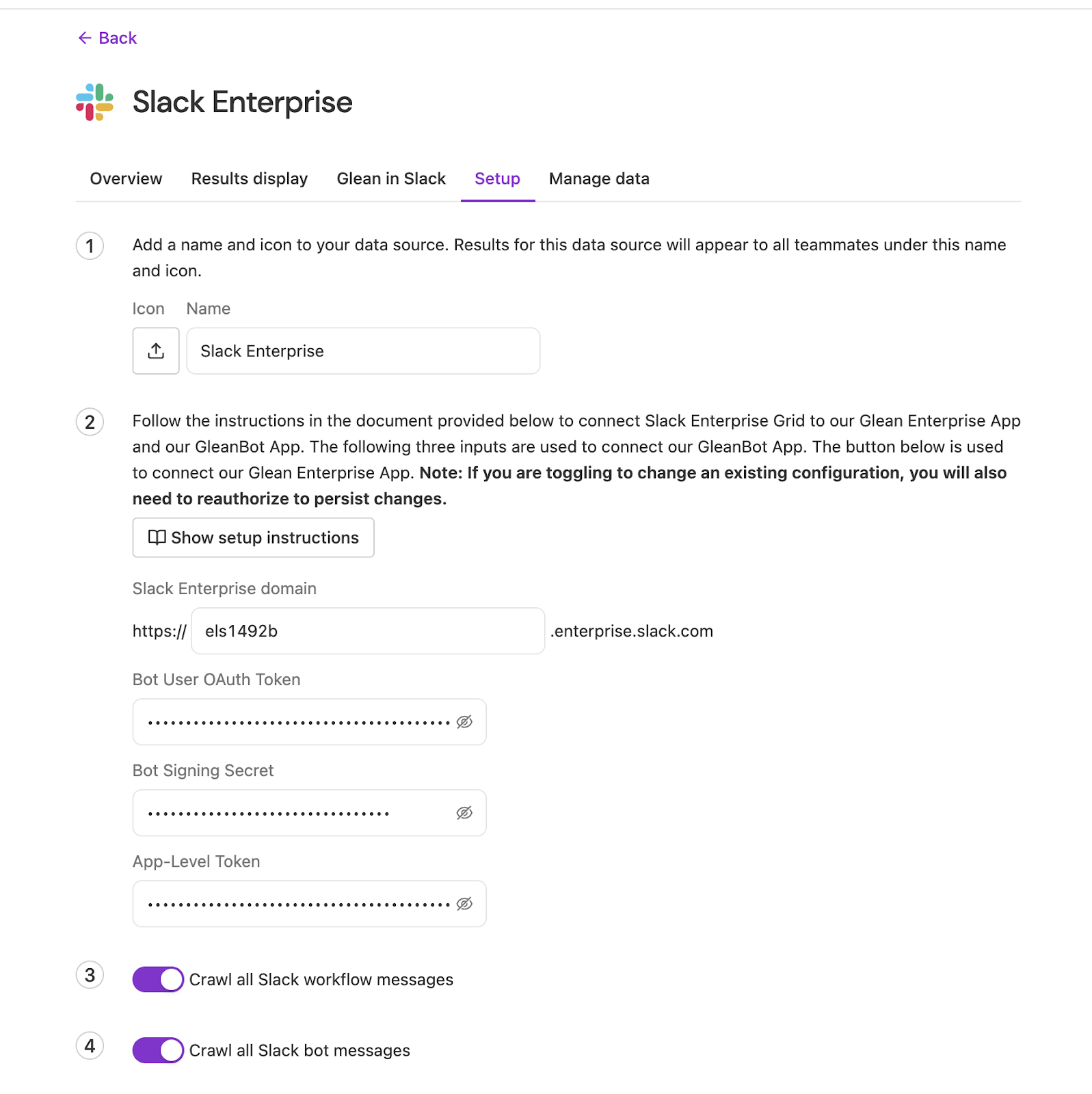Reveal the App-Level Token value
Screen dimensions: 1092x1094
click(x=464, y=903)
